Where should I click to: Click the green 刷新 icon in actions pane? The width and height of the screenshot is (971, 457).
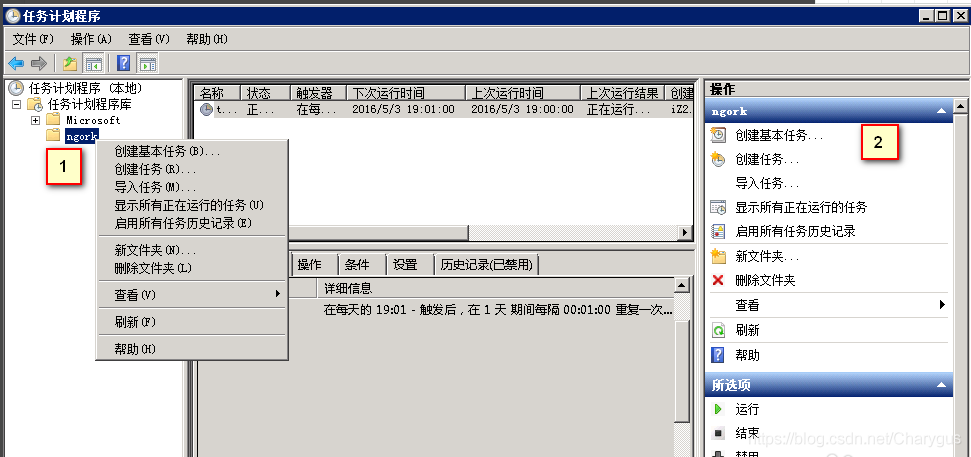(x=718, y=331)
